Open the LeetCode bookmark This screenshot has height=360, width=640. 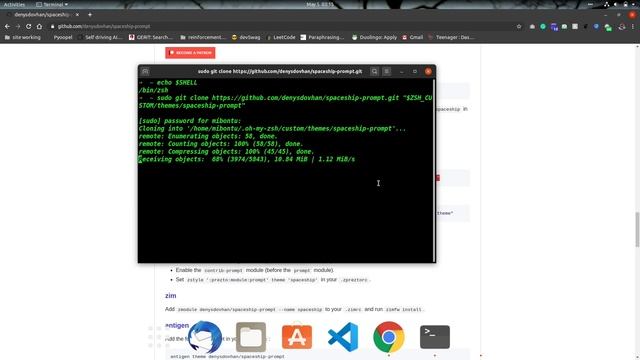[281, 37]
